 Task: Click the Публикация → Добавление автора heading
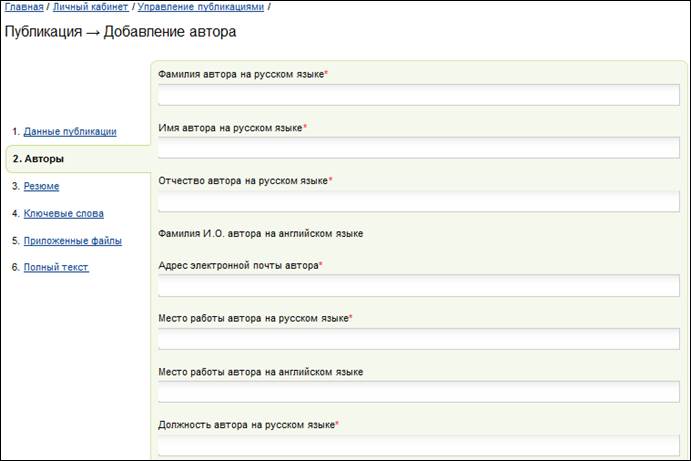120,32
